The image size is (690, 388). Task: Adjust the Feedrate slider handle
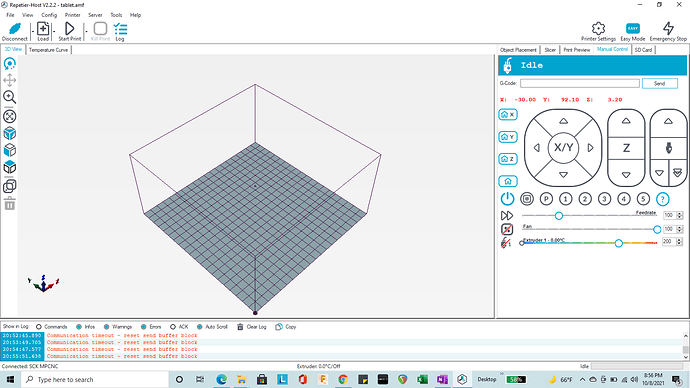558,216
